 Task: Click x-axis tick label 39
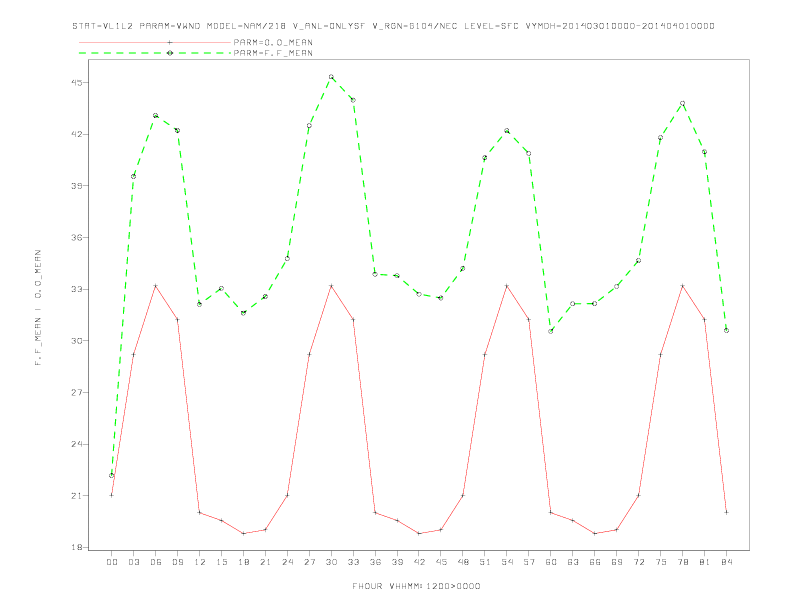coord(397,562)
